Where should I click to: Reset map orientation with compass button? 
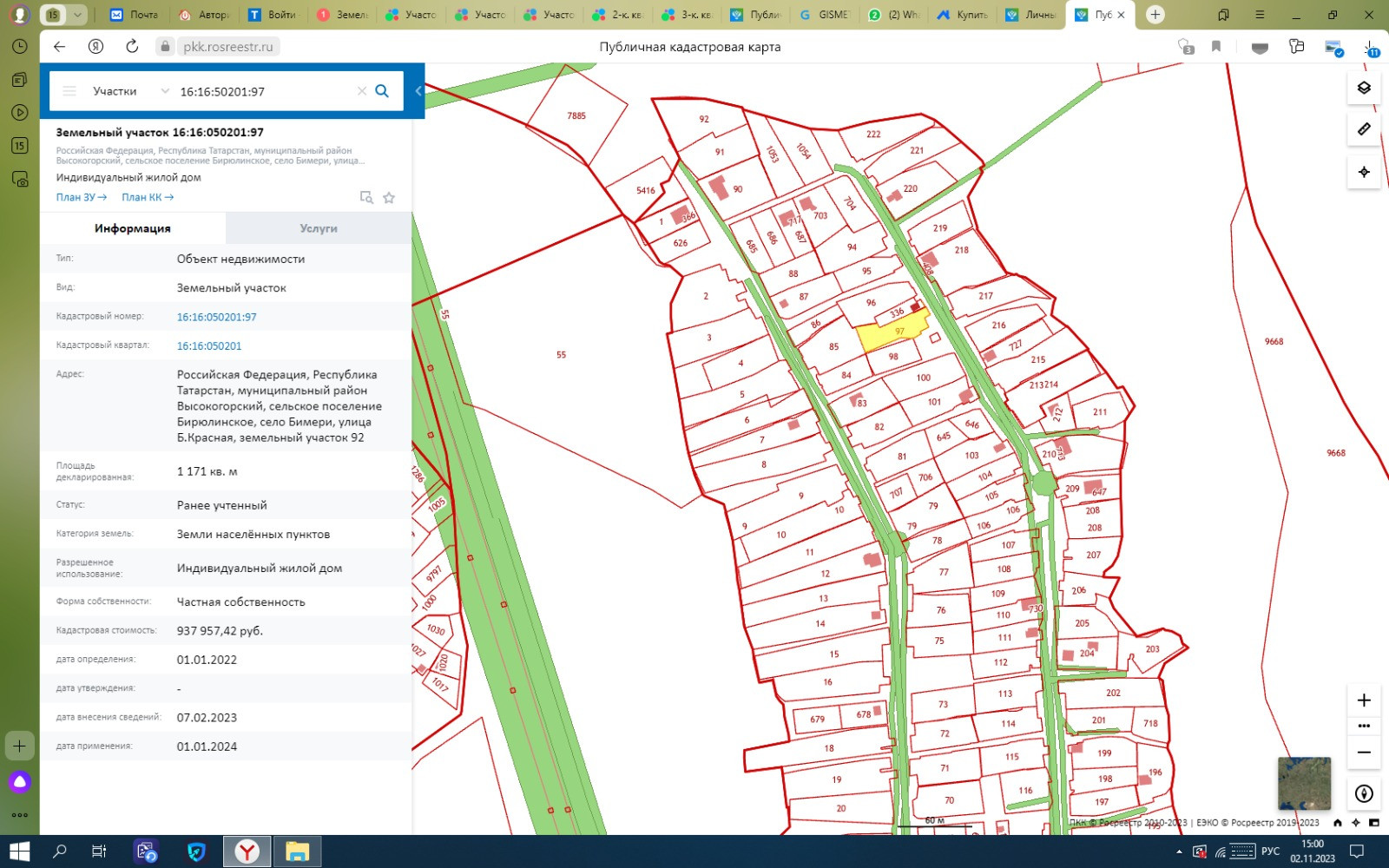(1364, 793)
